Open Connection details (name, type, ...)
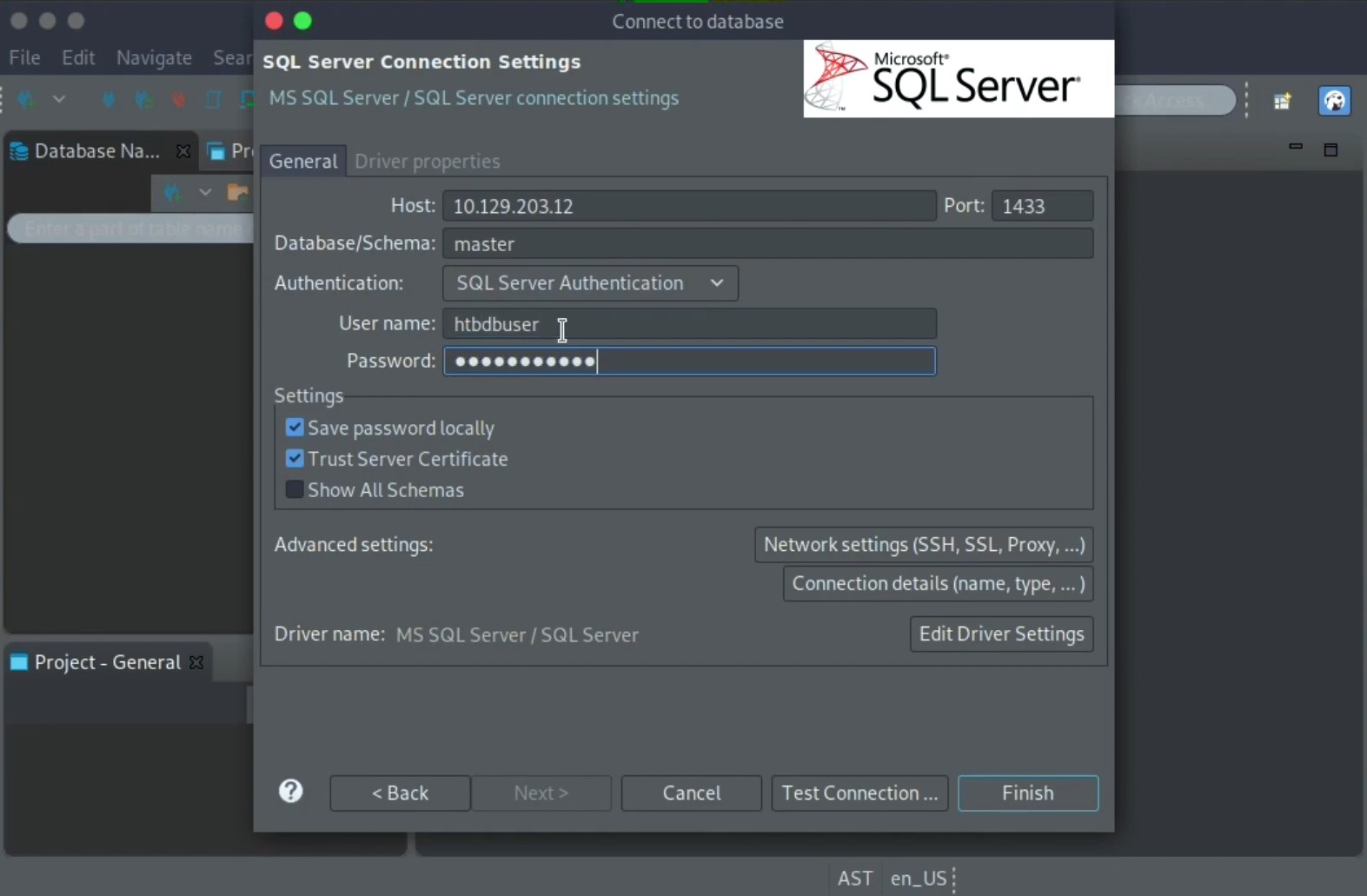1367x896 pixels. click(x=938, y=584)
